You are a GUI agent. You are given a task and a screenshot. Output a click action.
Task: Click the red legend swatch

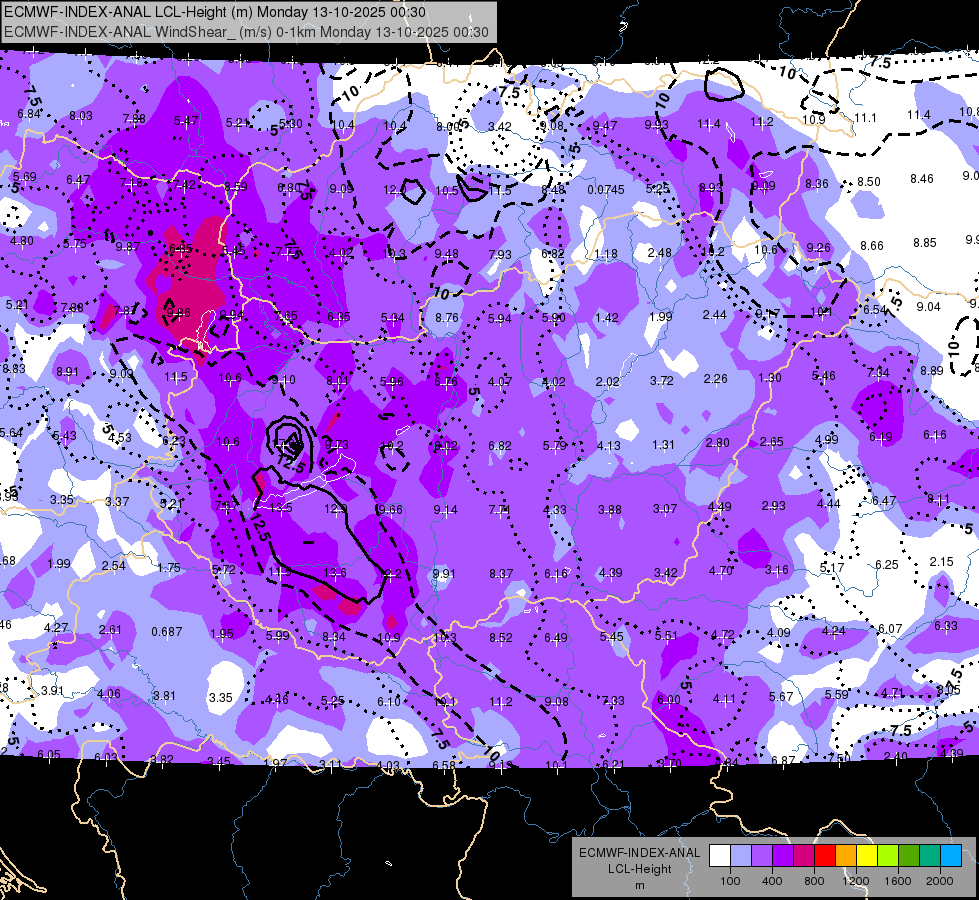[x=825, y=856]
